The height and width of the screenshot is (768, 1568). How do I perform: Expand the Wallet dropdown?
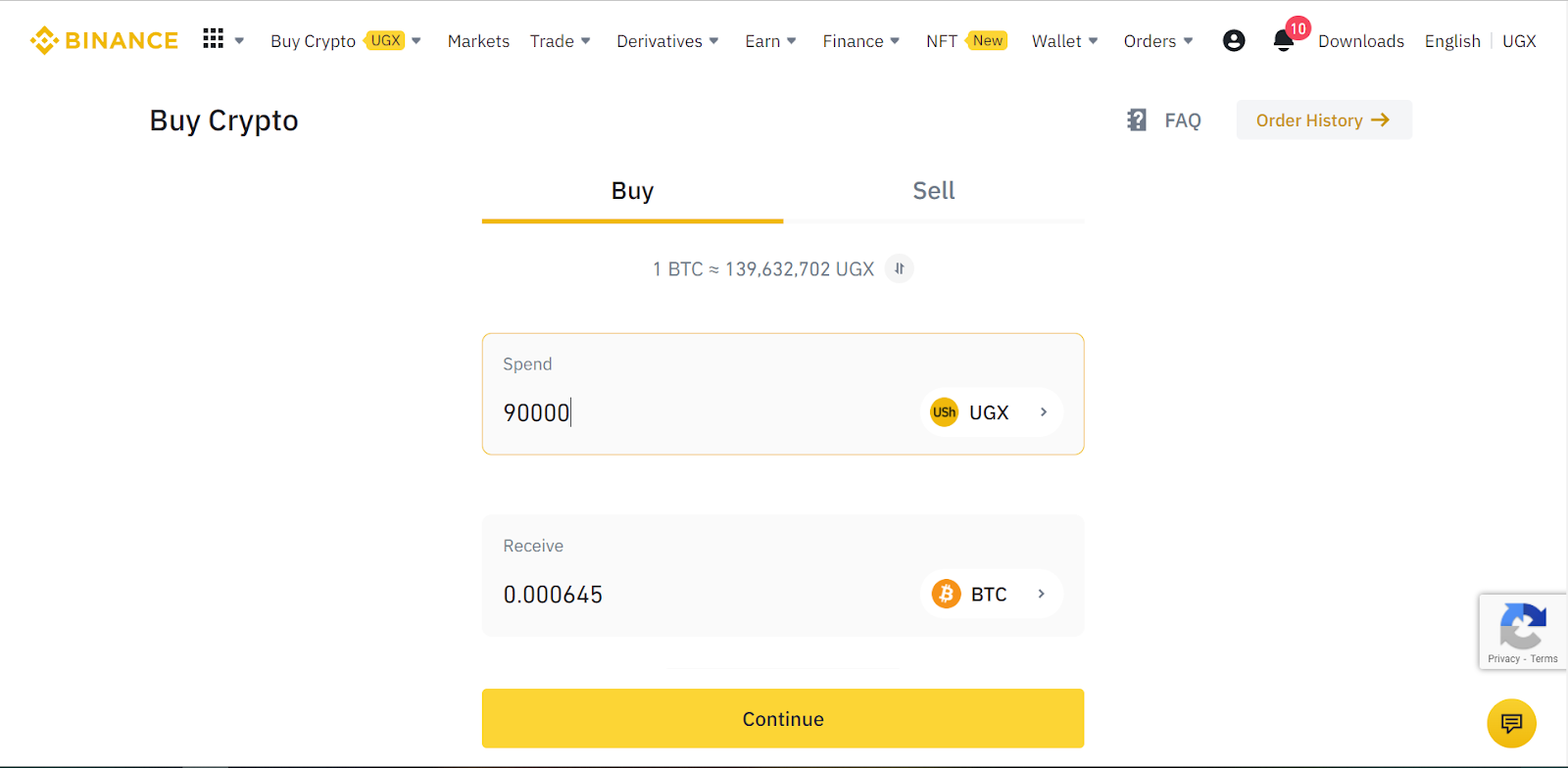pos(1064,41)
